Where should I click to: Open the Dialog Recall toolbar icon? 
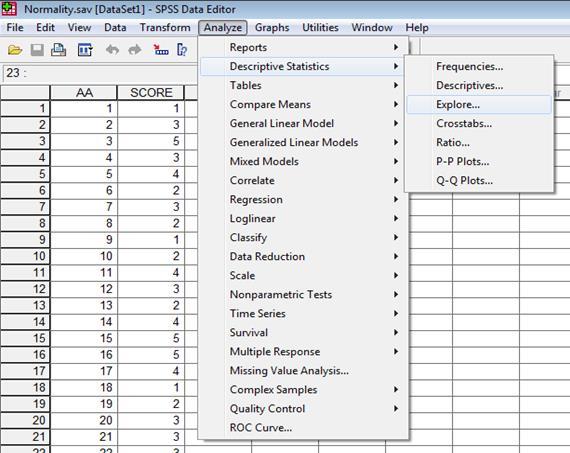click(85, 49)
